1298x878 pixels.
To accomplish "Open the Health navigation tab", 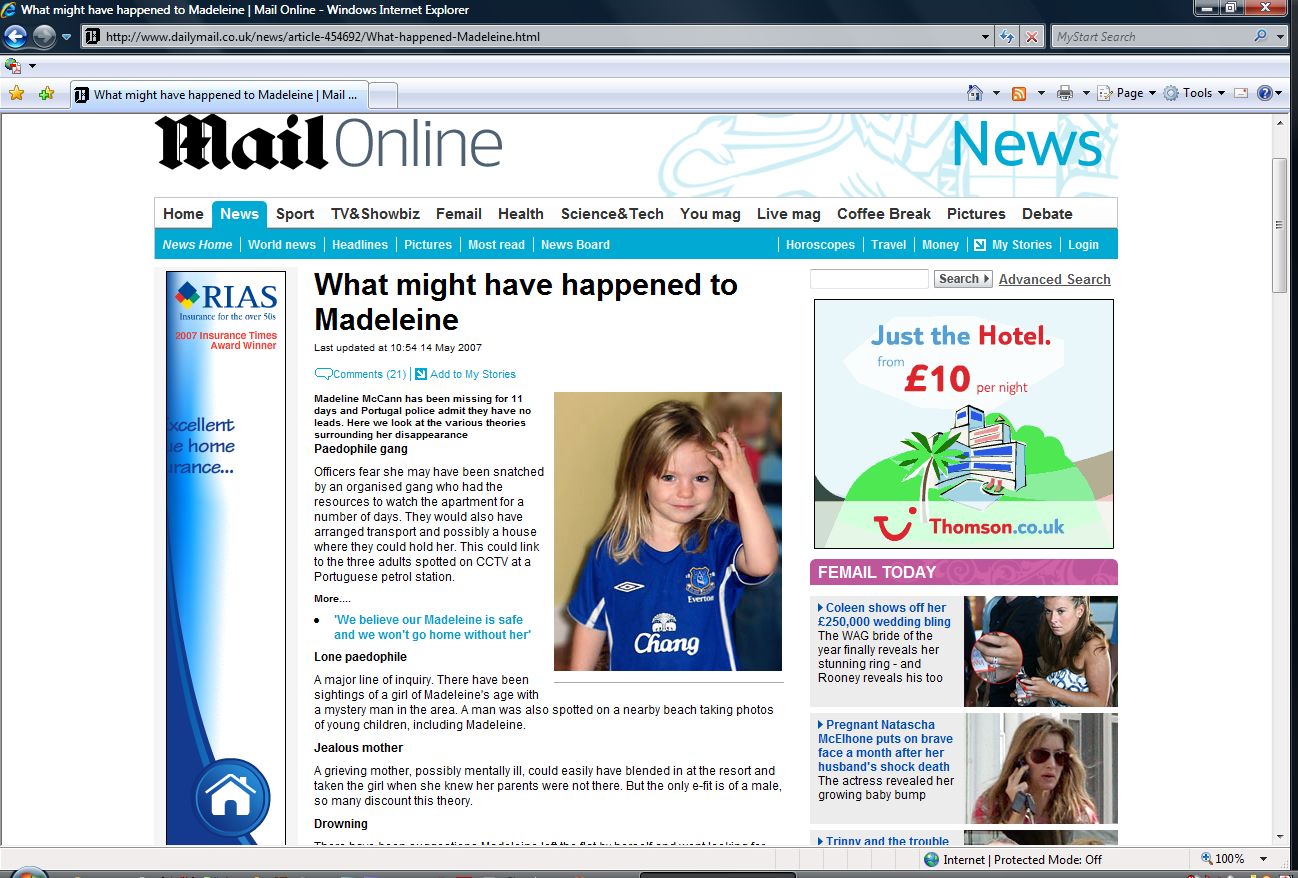I will pyautogui.click(x=521, y=214).
